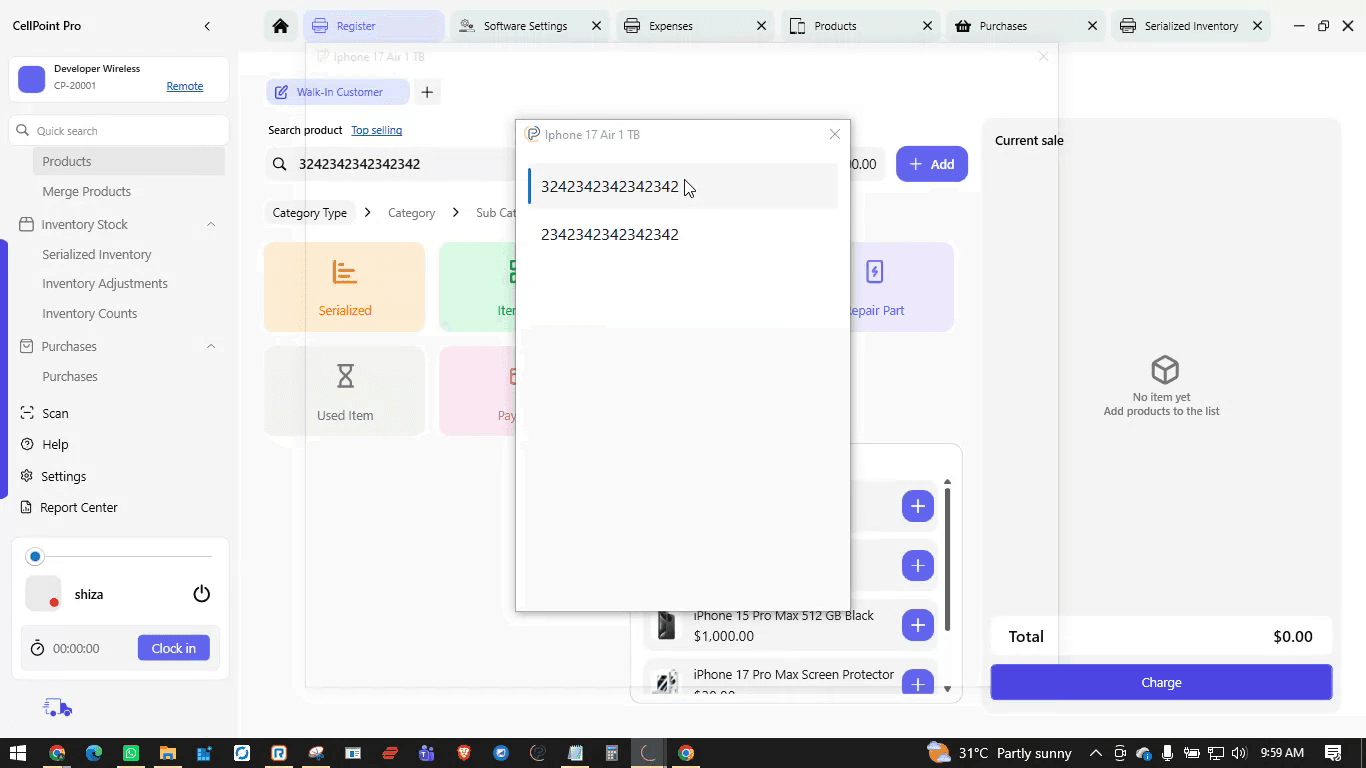This screenshot has height=768, width=1366.
Task: Close the Iphone 17 Air 1 TB popup
Action: click(835, 134)
